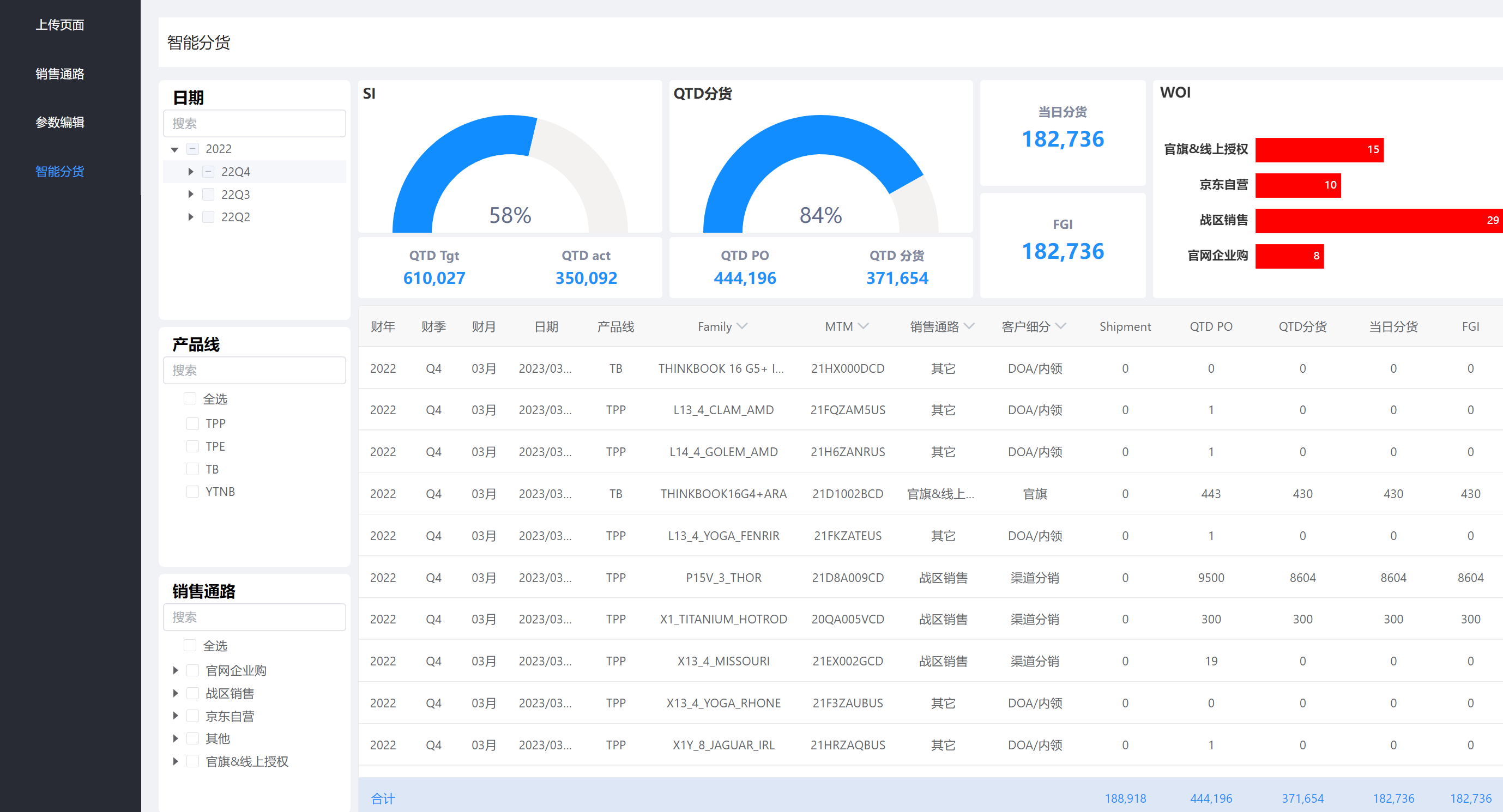Check the 22Q2 checkbox
Screen dimensions: 1503x812
pos(208,217)
